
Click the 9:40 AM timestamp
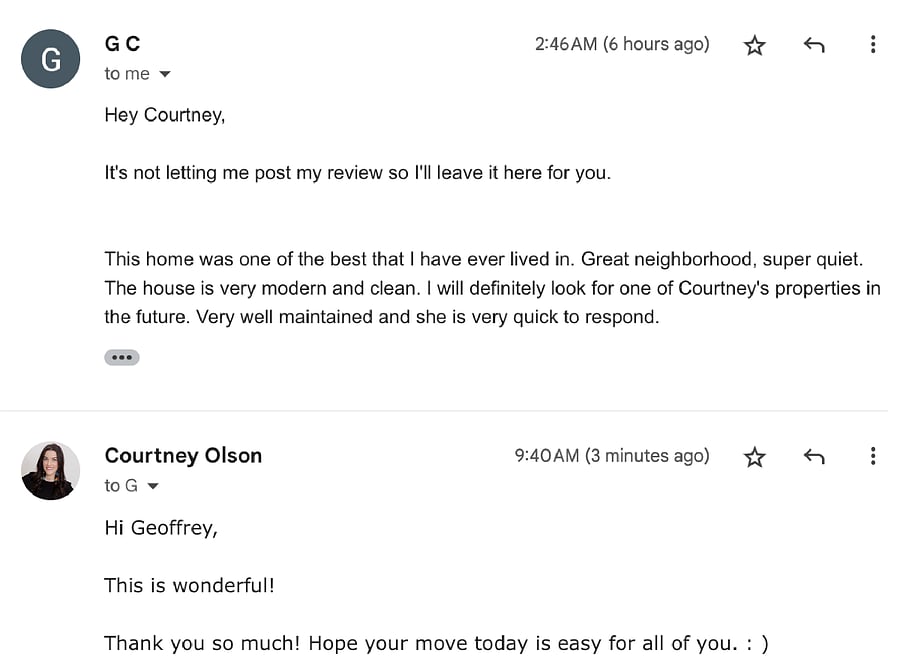[x=612, y=456]
